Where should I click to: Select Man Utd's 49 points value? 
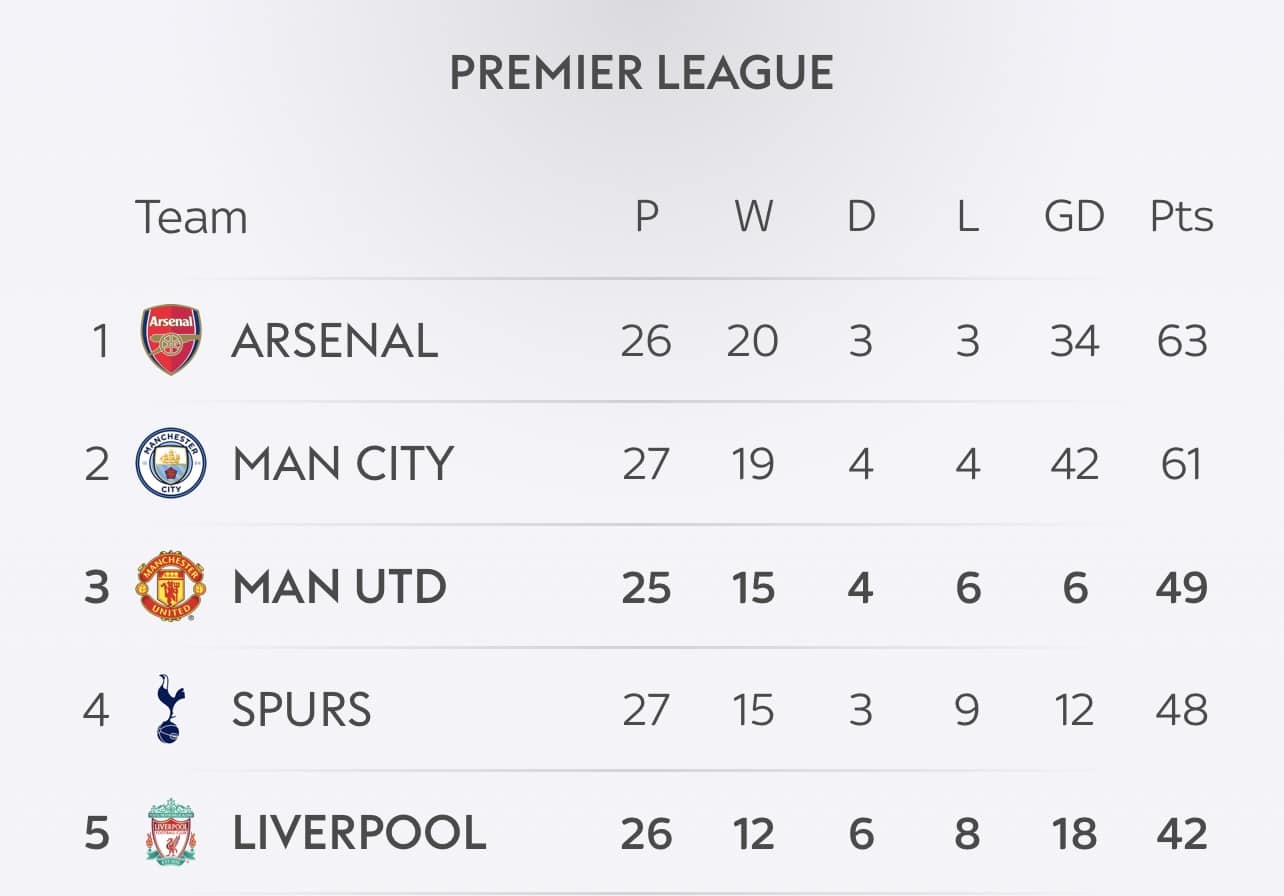tap(1182, 587)
